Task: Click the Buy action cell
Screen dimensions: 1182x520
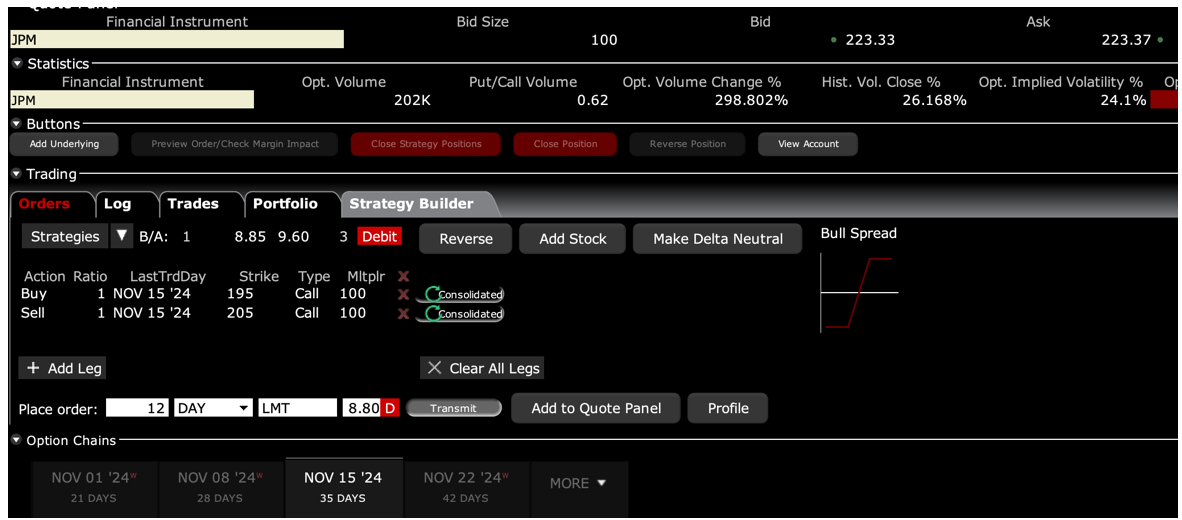Action: pos(33,294)
